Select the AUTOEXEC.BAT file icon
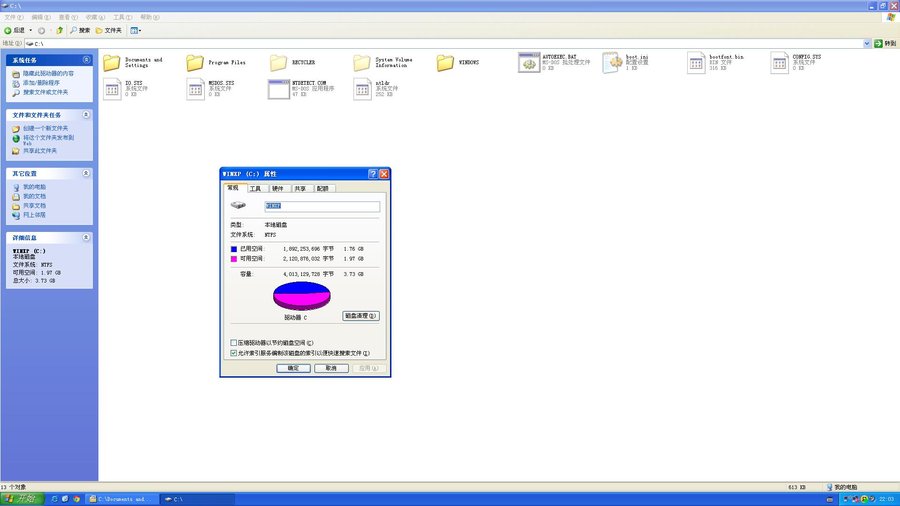 pos(529,63)
